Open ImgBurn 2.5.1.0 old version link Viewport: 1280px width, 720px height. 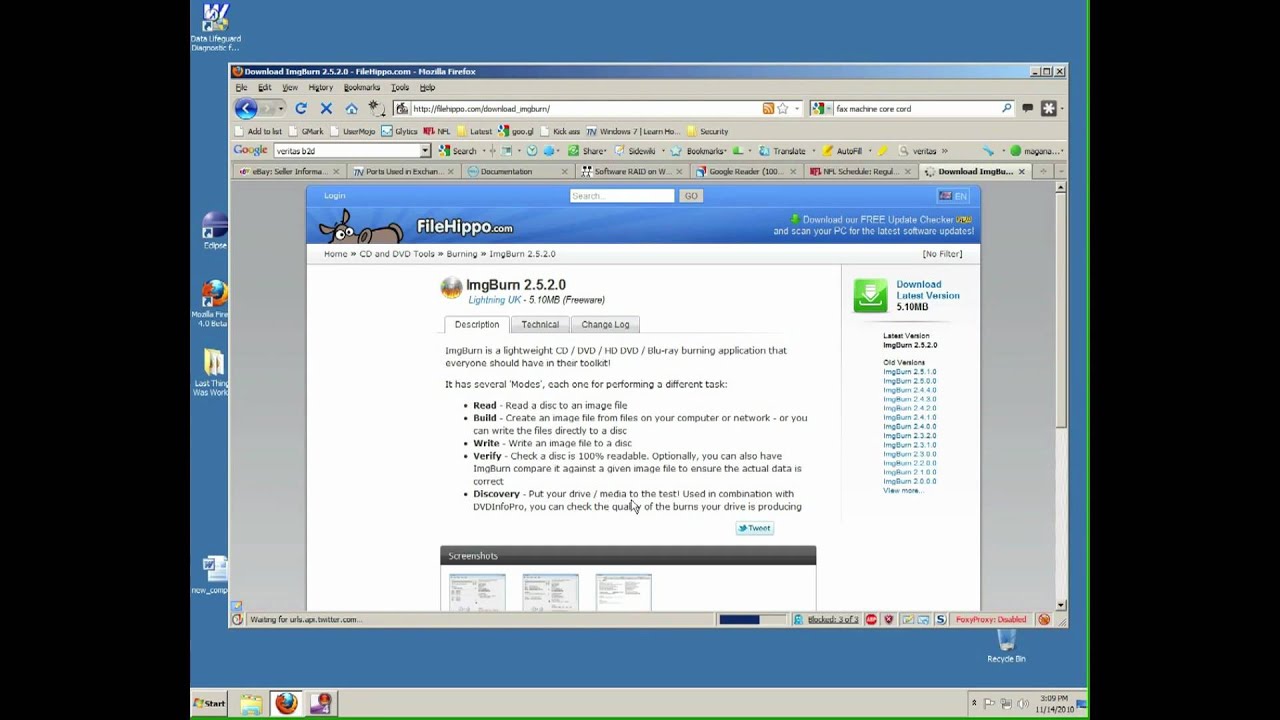point(909,372)
